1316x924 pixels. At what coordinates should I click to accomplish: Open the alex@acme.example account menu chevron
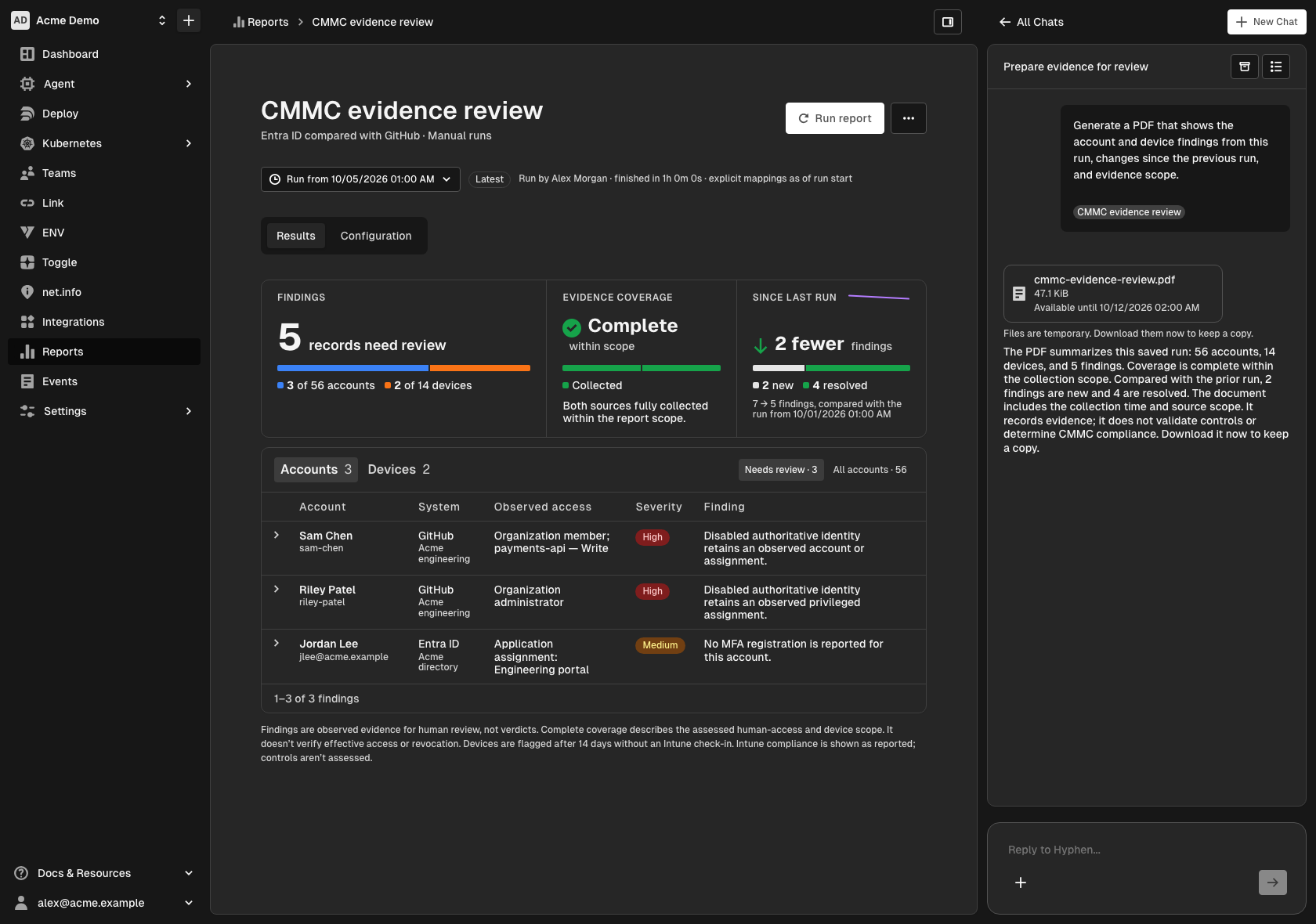pyautogui.click(x=189, y=903)
